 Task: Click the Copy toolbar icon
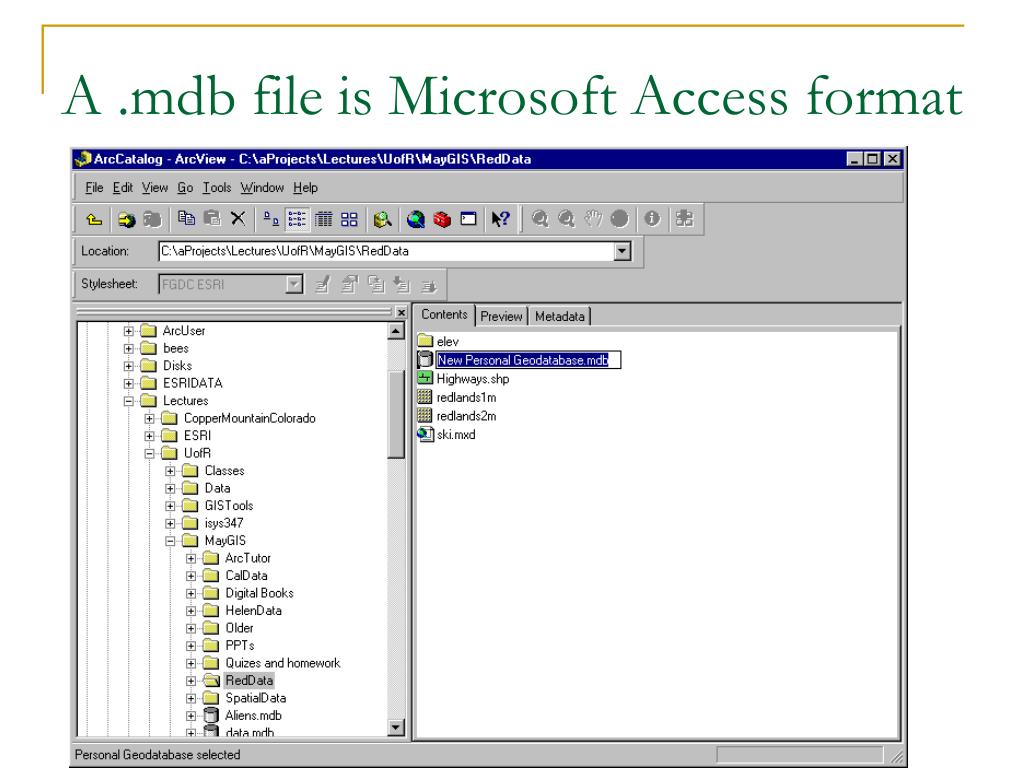[x=186, y=219]
